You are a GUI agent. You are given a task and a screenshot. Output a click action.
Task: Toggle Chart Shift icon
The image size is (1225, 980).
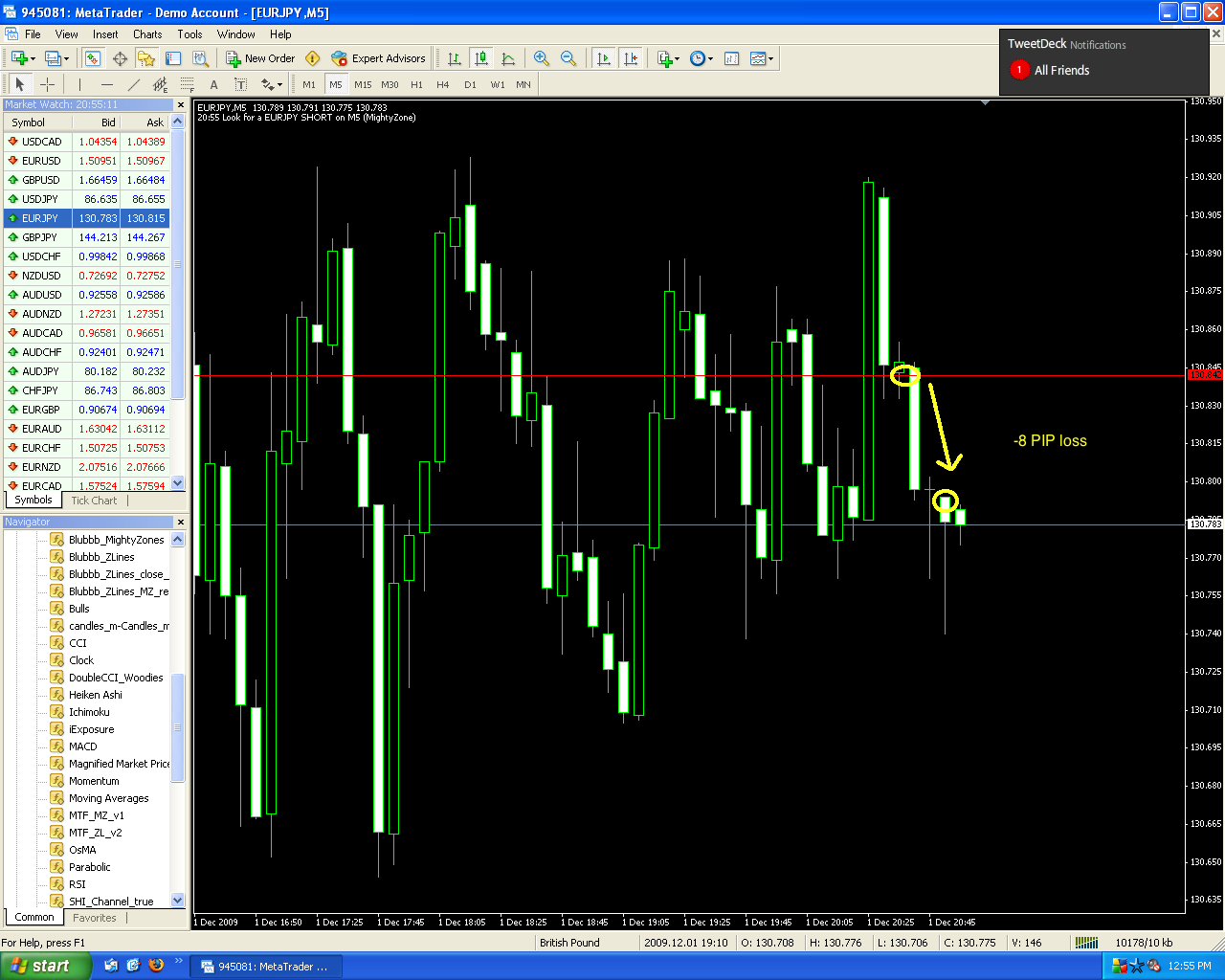click(630, 58)
